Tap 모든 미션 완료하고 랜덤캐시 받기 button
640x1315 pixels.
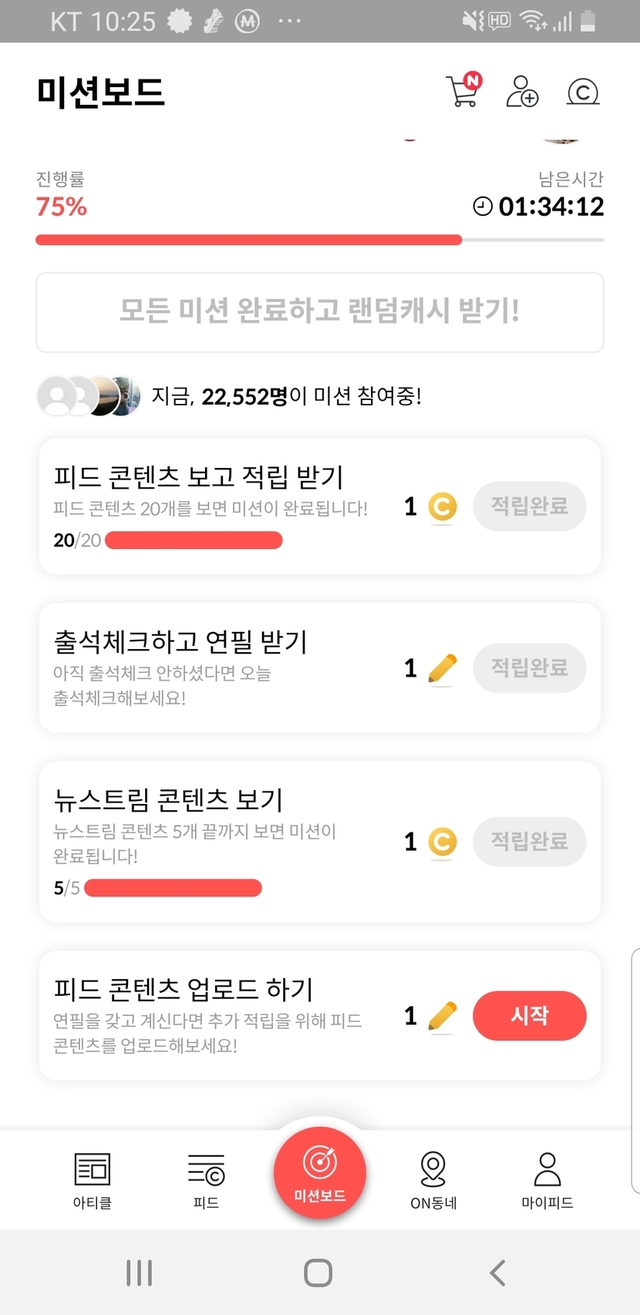coord(320,312)
